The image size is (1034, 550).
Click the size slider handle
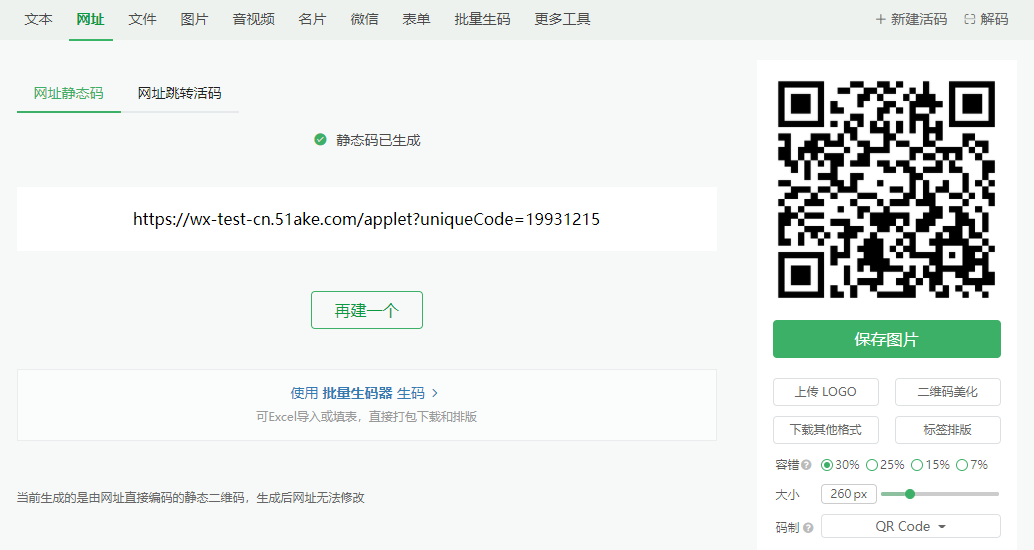point(910,494)
